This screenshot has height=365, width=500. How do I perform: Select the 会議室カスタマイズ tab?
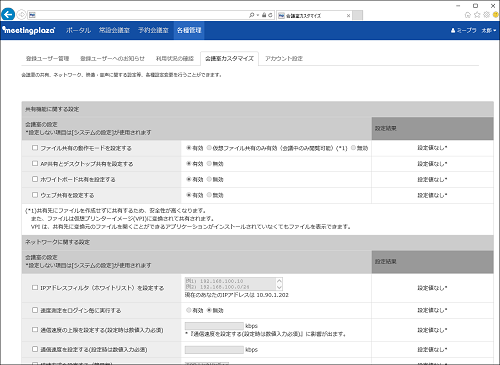pyautogui.click(x=229, y=59)
